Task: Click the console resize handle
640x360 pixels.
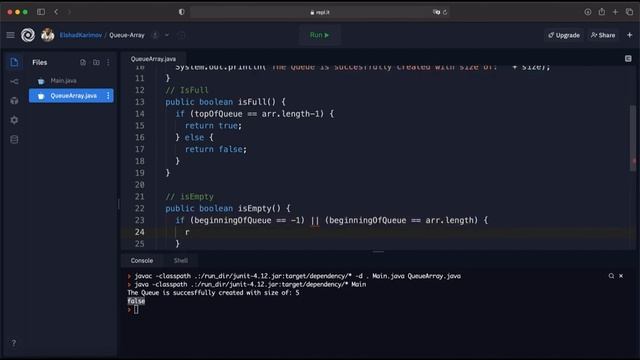Action: (378, 252)
